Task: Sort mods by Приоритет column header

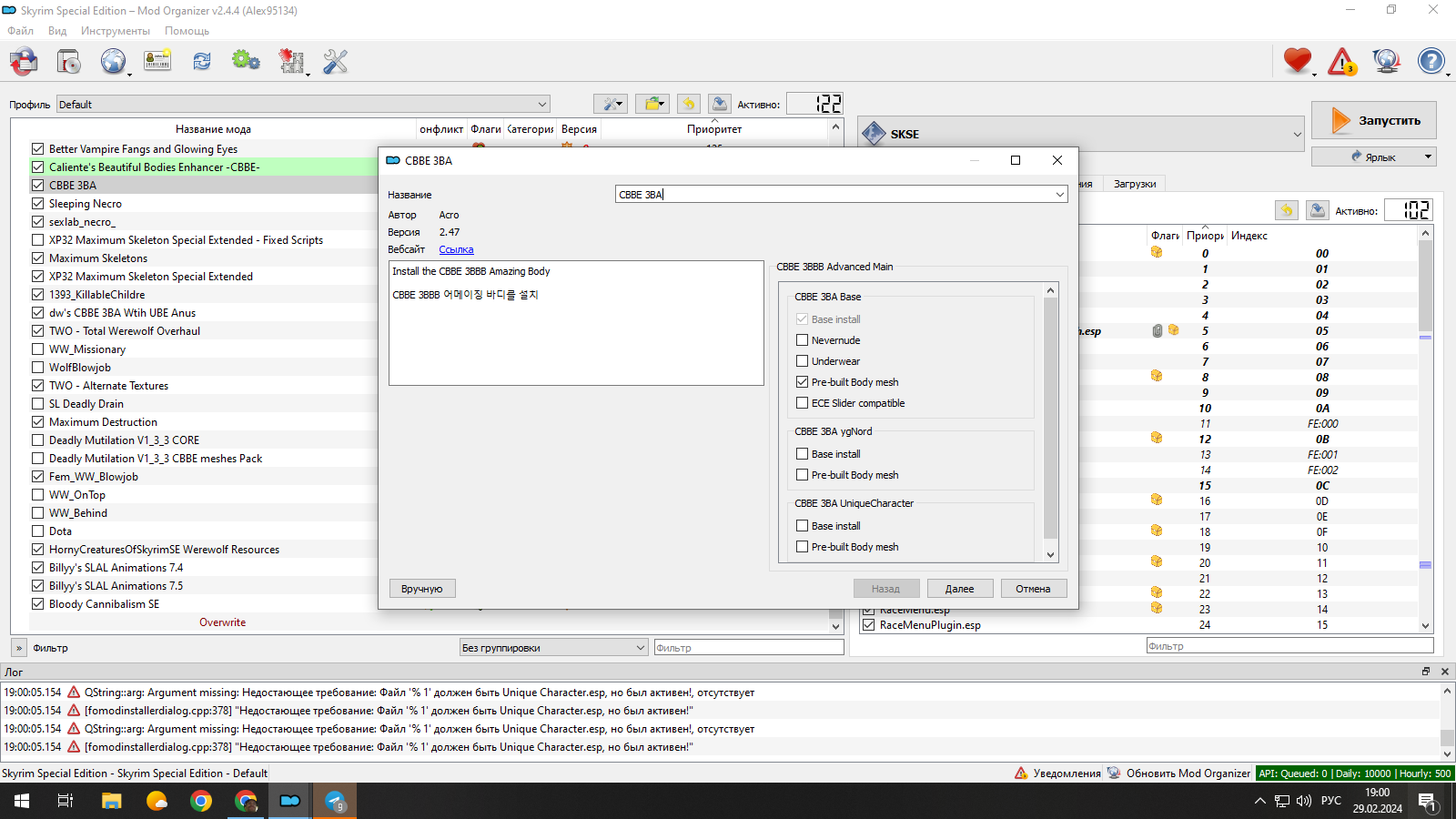Action: click(714, 129)
